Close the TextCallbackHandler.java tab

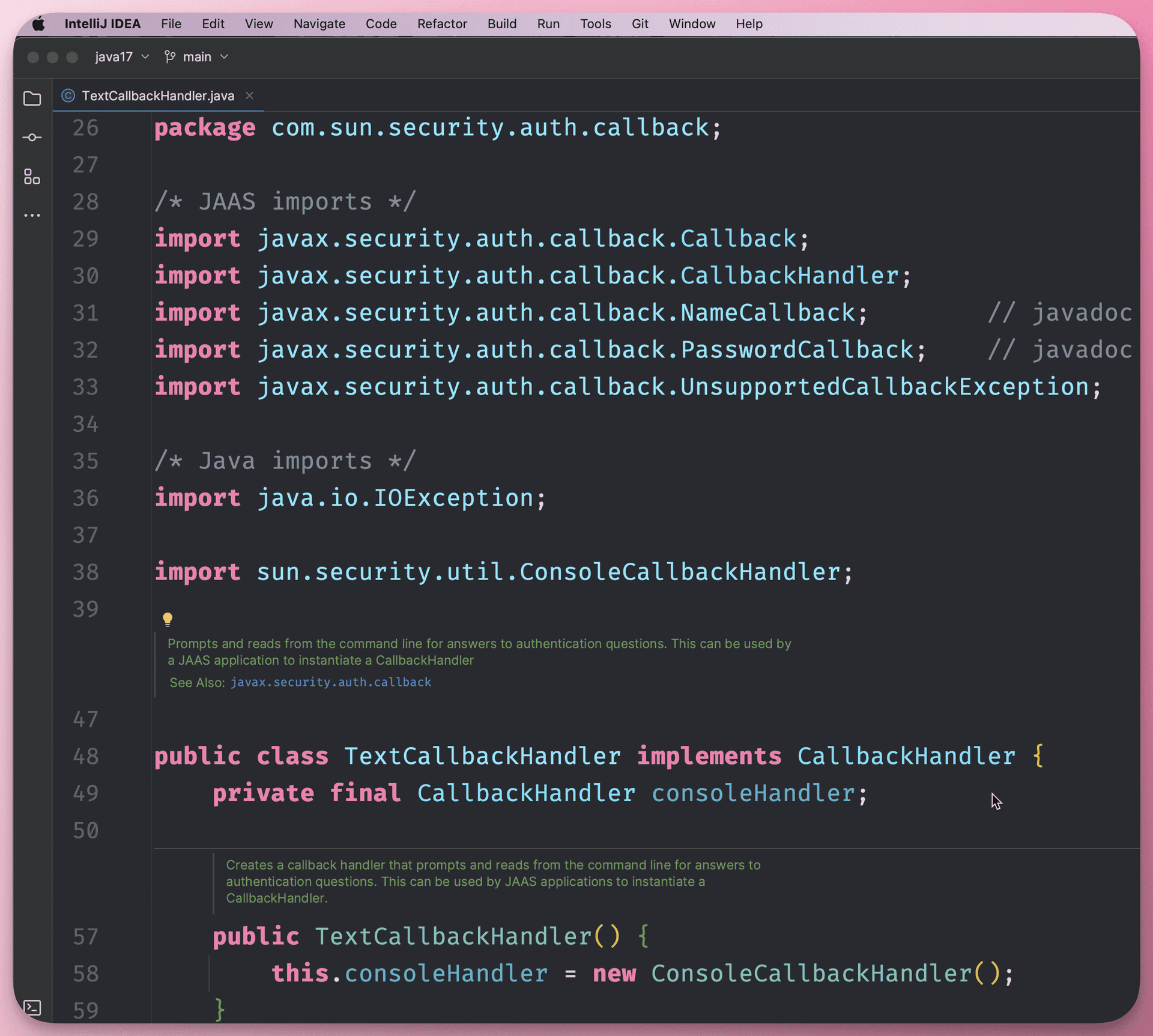point(250,95)
